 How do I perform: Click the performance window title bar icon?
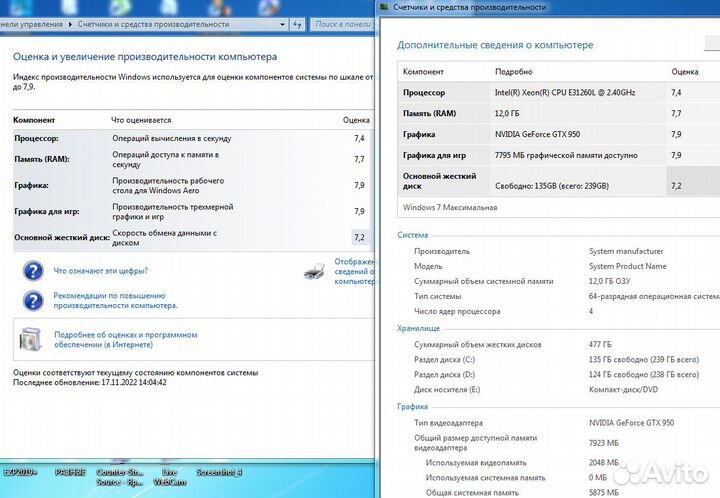(x=385, y=7)
